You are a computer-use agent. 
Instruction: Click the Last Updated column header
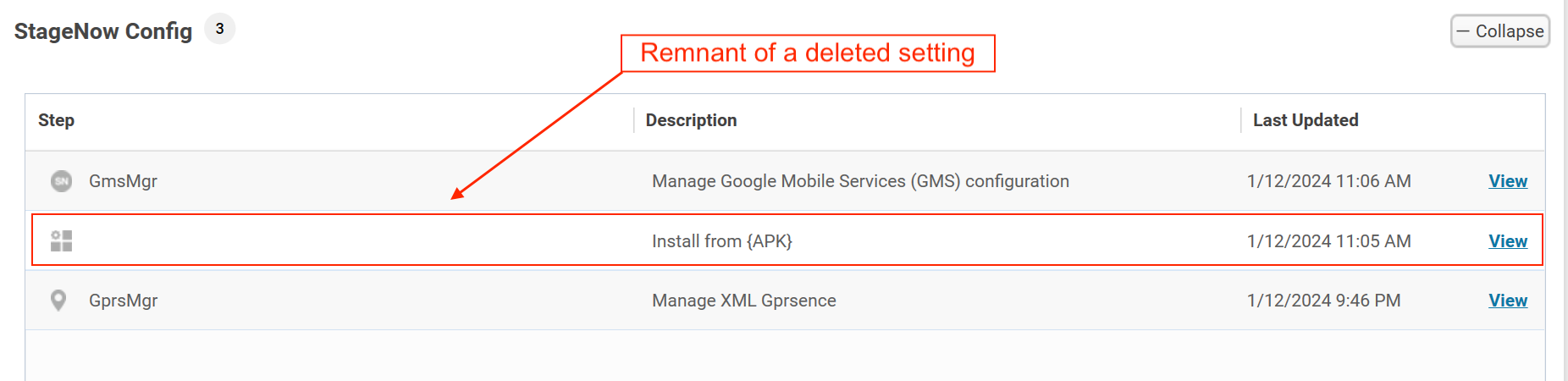pos(1305,120)
